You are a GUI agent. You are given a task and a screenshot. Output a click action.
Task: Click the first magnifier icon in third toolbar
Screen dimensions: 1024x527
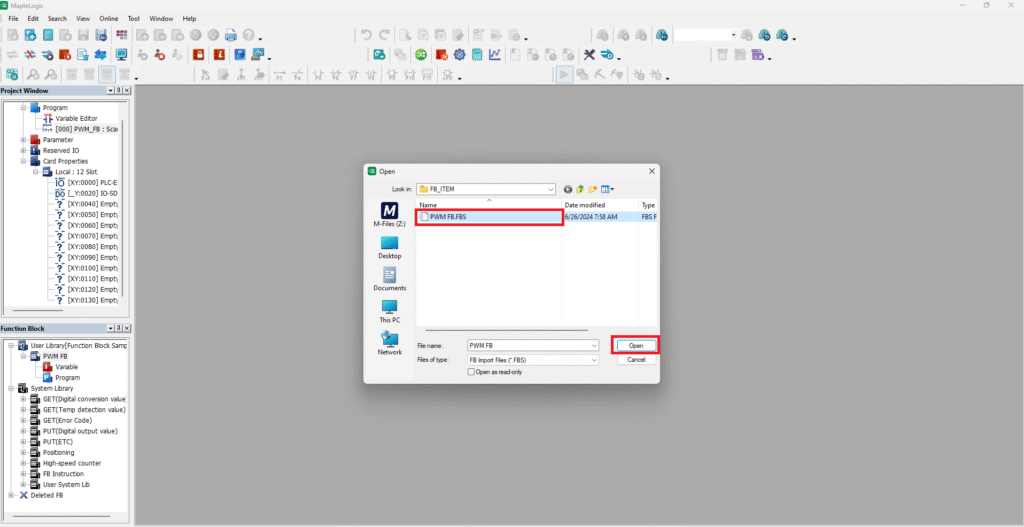point(32,74)
